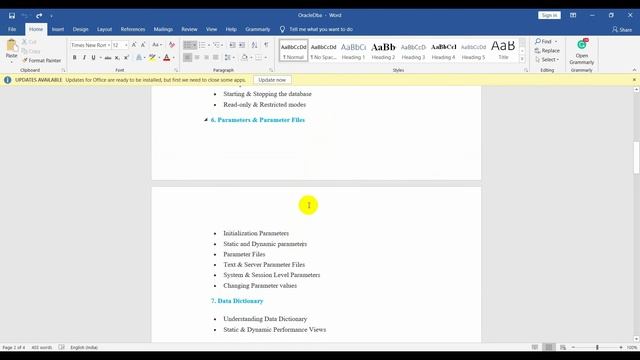The height and width of the screenshot is (360, 640).
Task: Save the document with the floppy icon
Action: point(12,16)
